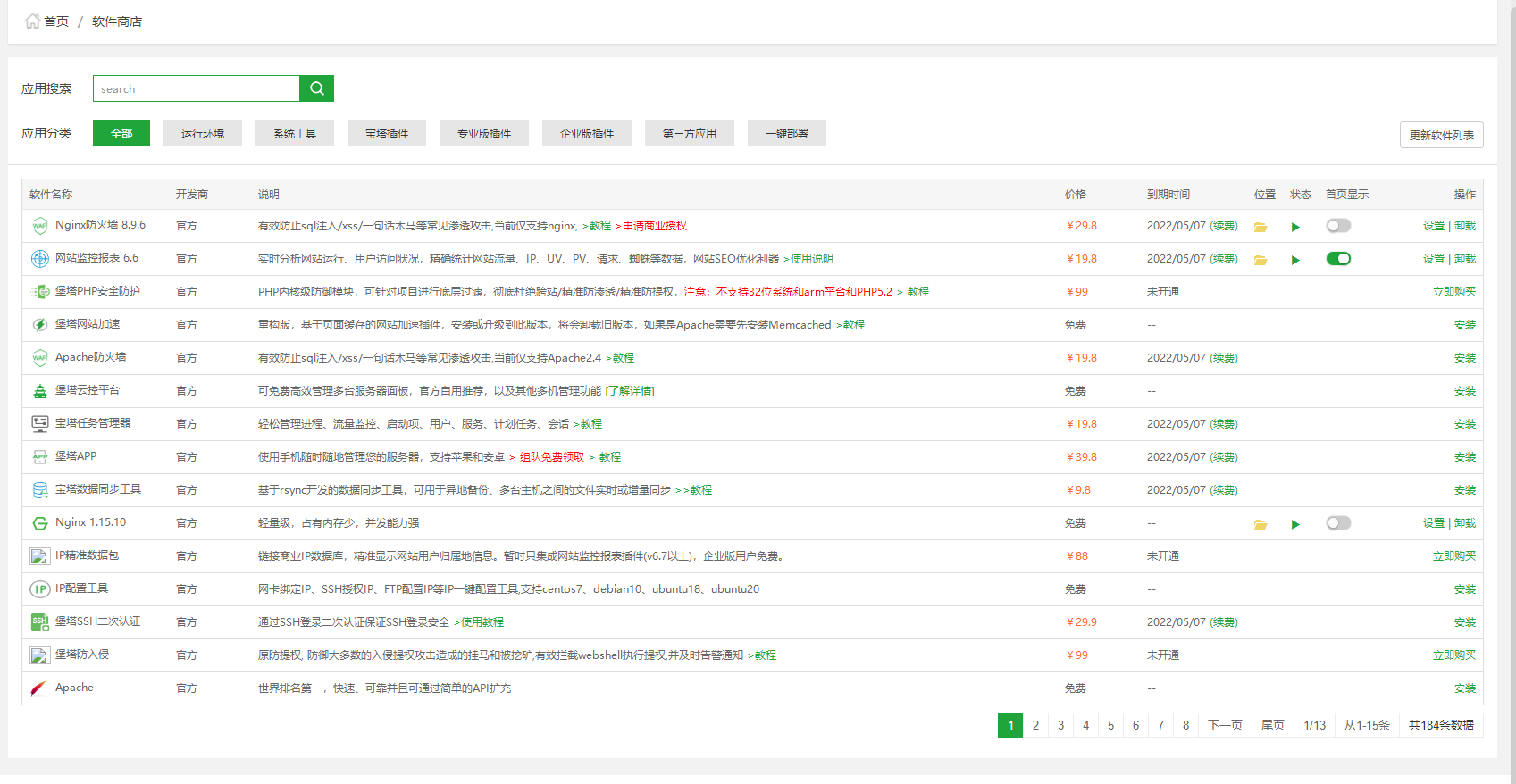Click 卸载 for Nginx 1.15.10

point(1465,523)
